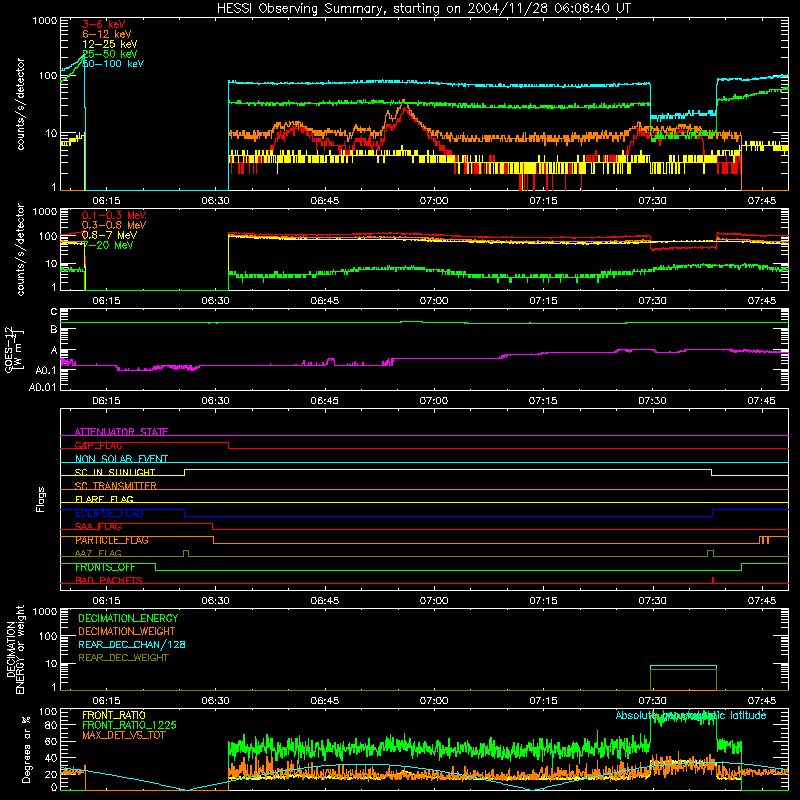The height and width of the screenshot is (800, 800).
Task: Click the DECIMATION ENERGY or weight axis label
Action: pos(15,649)
